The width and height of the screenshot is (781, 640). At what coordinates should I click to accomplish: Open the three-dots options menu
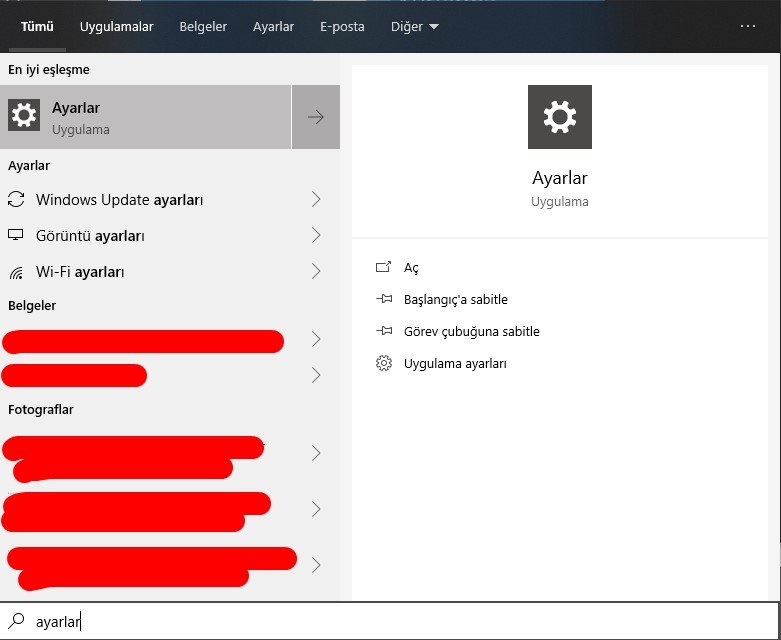[x=748, y=26]
